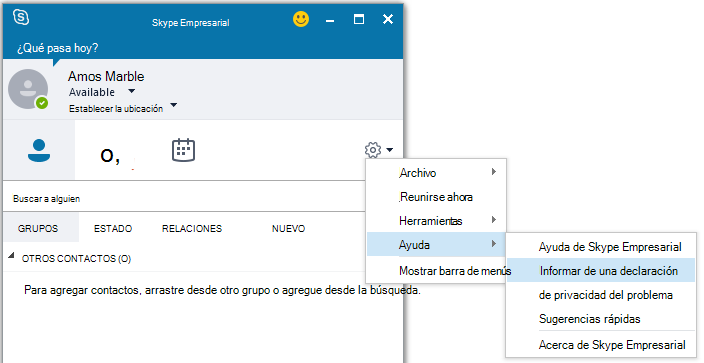Select de privacidad del problema entry
Screen dimensions: 704x363
(x=601, y=295)
